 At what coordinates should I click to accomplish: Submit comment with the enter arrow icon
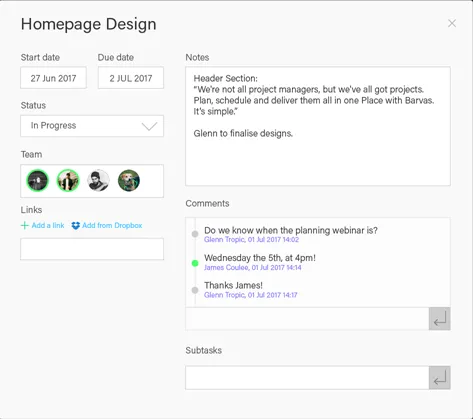tap(439, 319)
